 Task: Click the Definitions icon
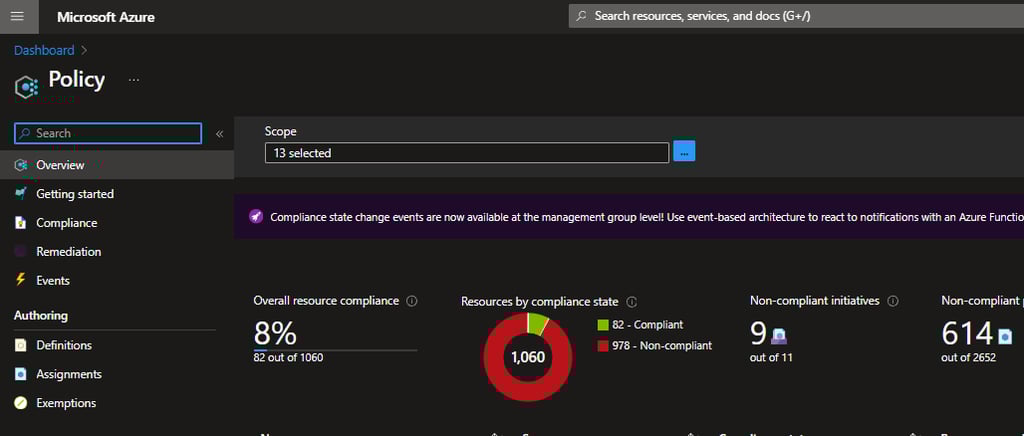tap(21, 345)
